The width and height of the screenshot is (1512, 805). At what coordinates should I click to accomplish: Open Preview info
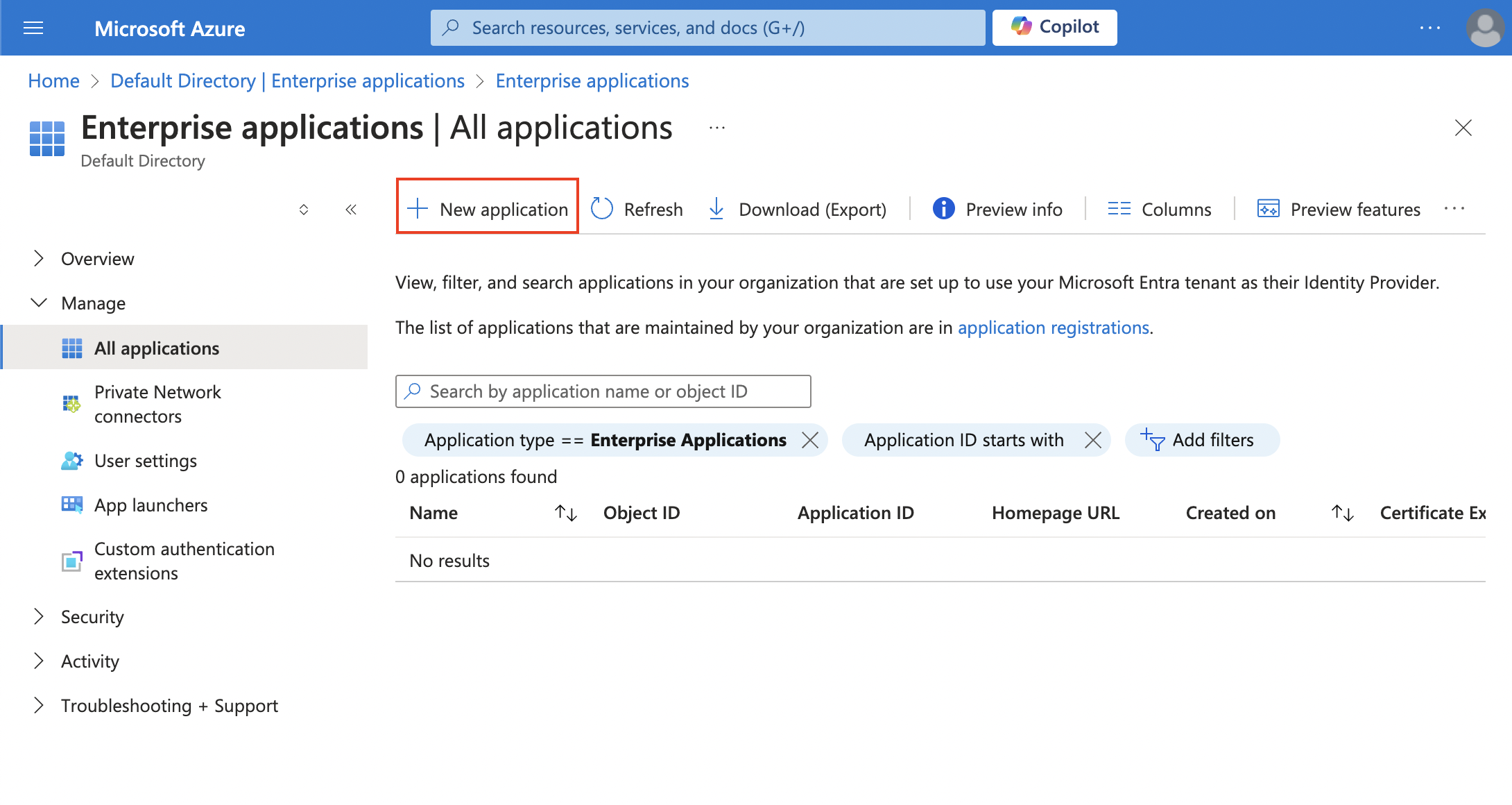[x=997, y=209]
